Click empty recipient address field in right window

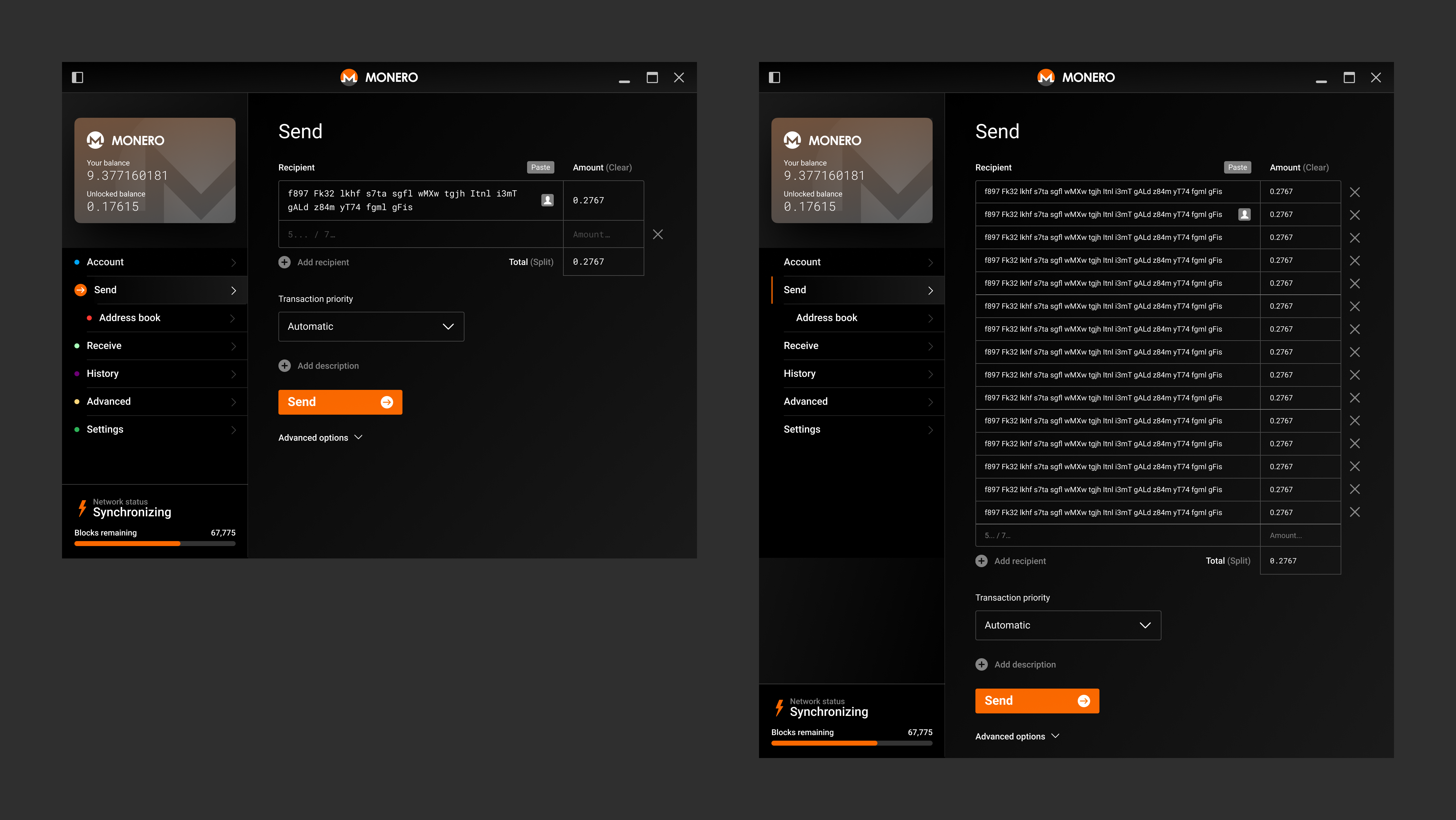click(x=1117, y=535)
